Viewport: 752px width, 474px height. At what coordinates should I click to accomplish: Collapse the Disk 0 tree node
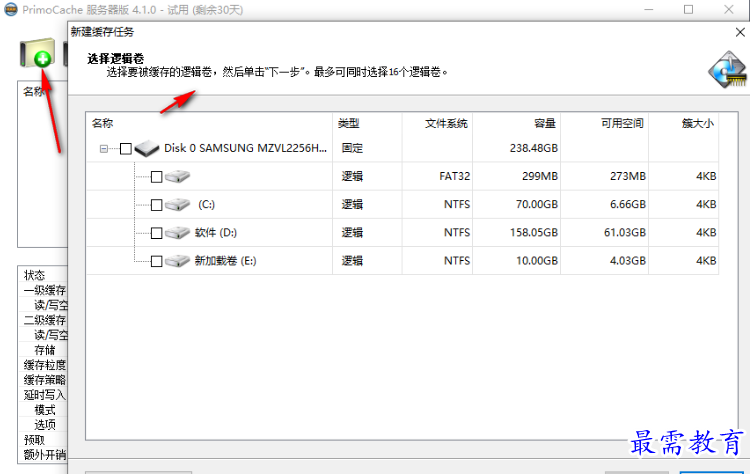click(x=104, y=149)
